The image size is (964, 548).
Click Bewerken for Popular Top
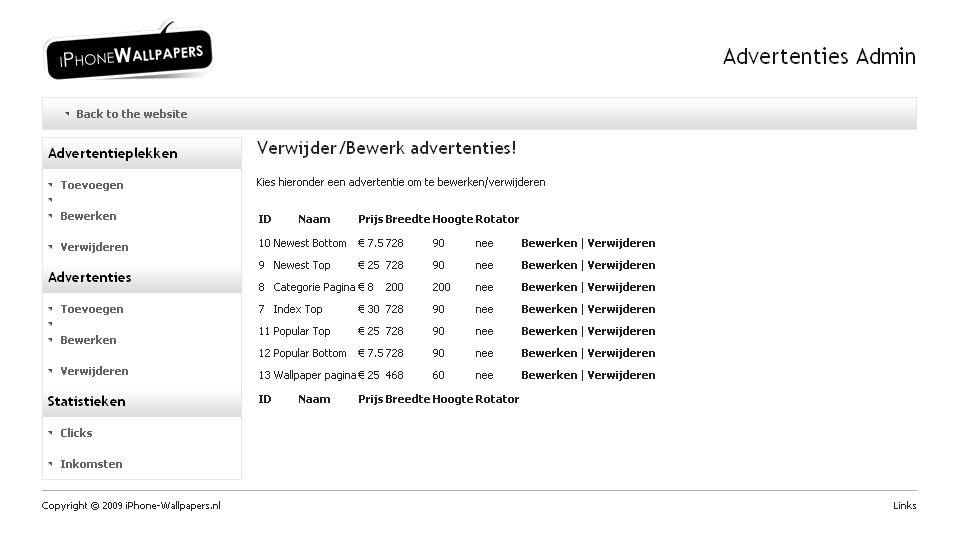click(x=549, y=331)
